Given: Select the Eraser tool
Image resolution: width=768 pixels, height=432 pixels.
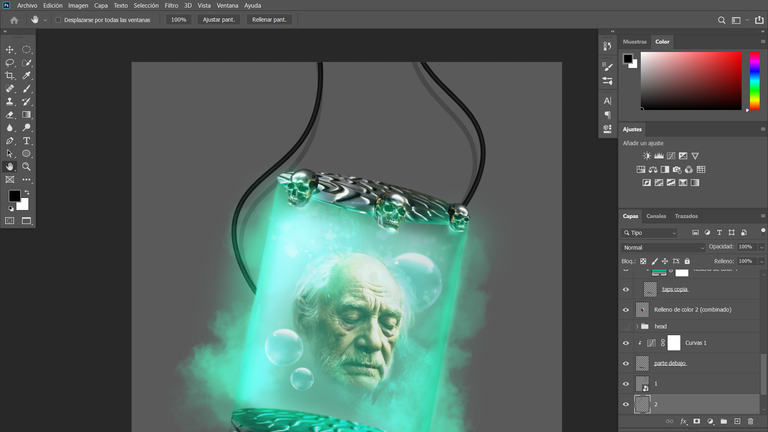Looking at the screenshot, I should 10,115.
